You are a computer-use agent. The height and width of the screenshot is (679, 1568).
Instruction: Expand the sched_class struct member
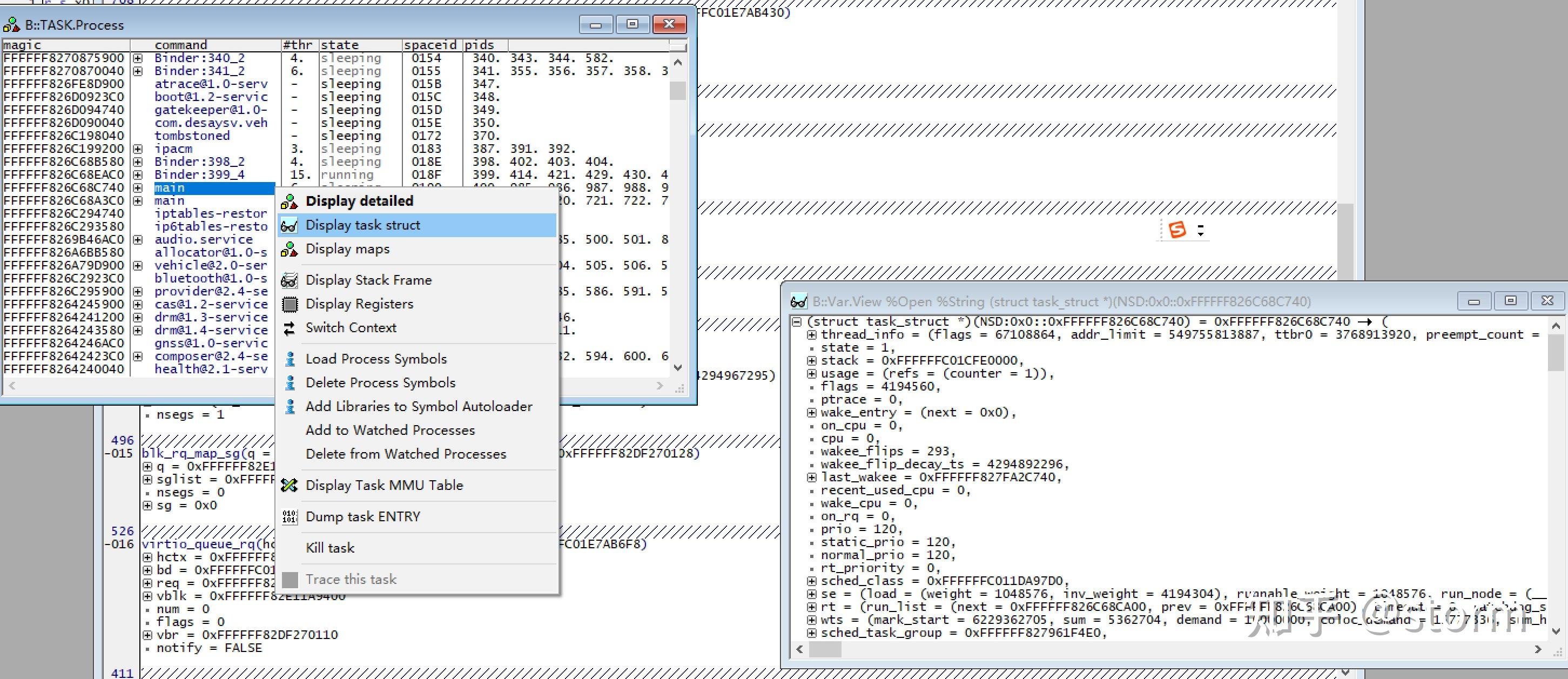tap(811, 581)
